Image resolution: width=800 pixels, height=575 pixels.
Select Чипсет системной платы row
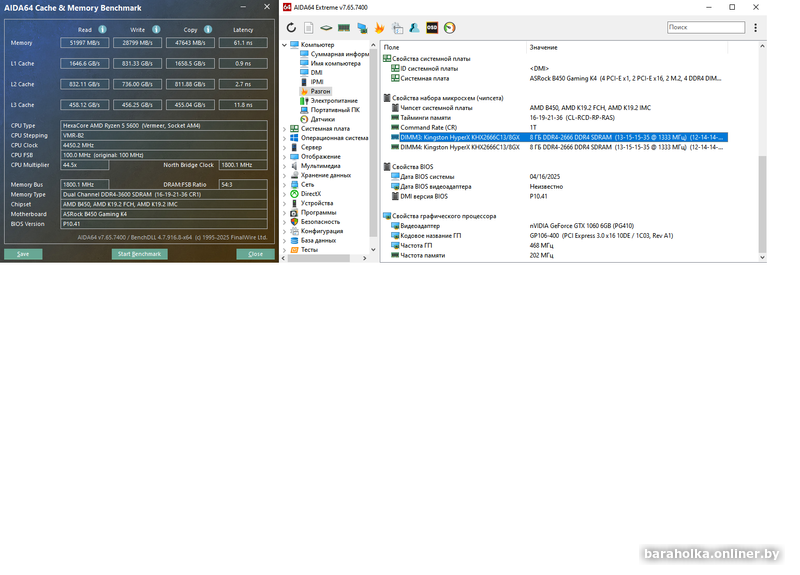559,108
